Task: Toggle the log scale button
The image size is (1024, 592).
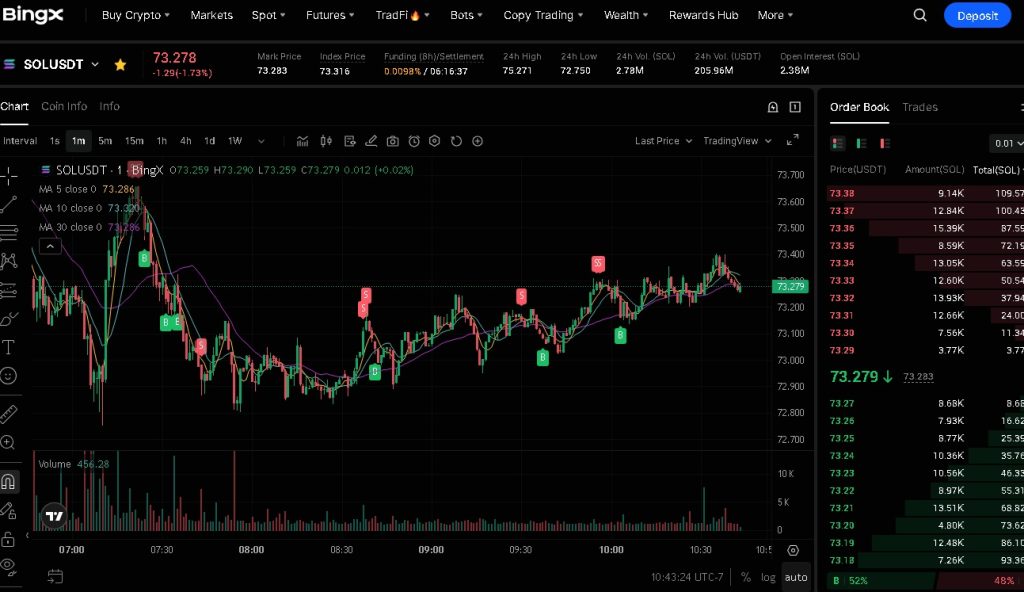Action: tap(768, 577)
